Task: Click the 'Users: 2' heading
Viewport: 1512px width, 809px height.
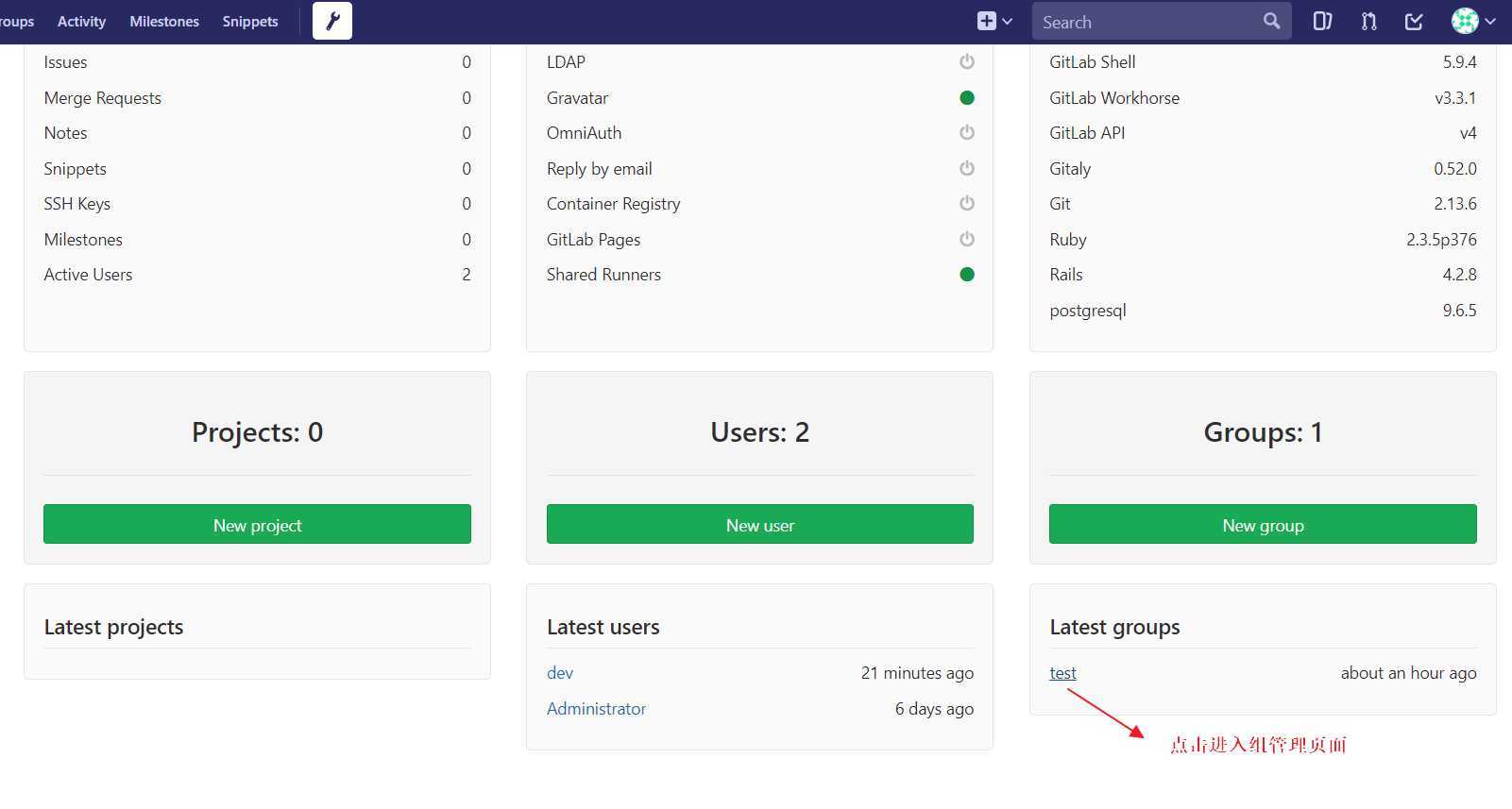Action: pyautogui.click(x=759, y=432)
